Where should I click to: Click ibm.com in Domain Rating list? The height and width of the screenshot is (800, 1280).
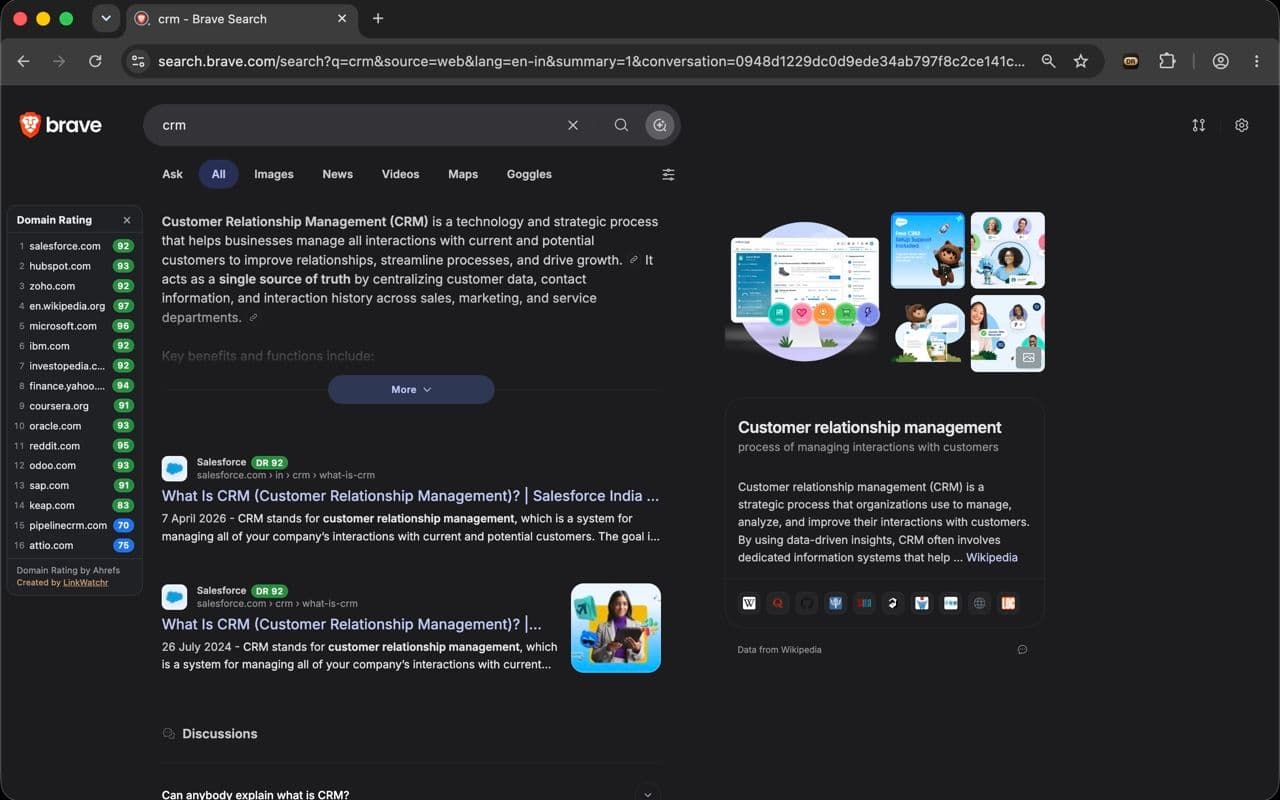49,346
